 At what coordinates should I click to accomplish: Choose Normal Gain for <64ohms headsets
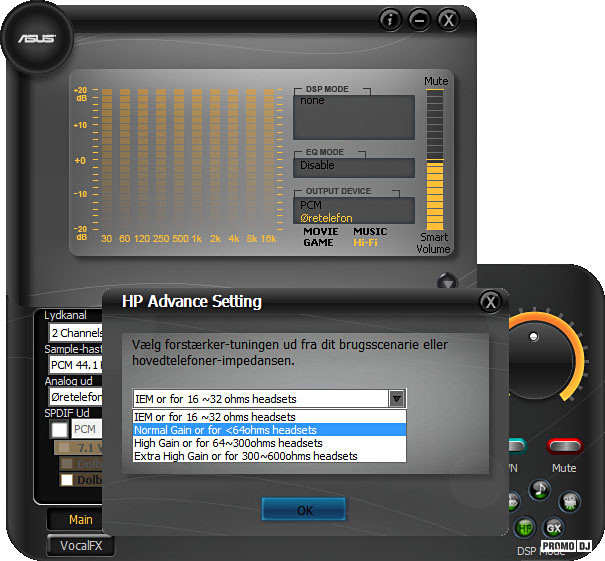click(226, 430)
